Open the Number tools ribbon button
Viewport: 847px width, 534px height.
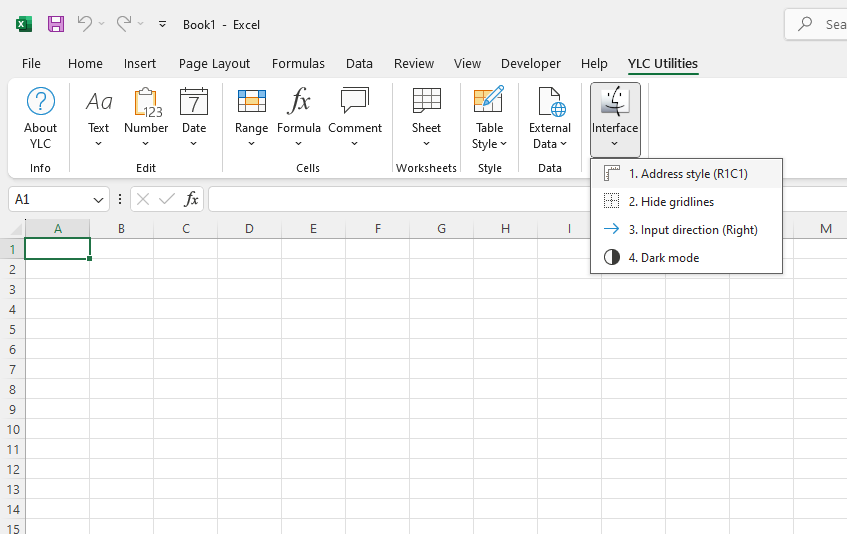[x=146, y=115]
